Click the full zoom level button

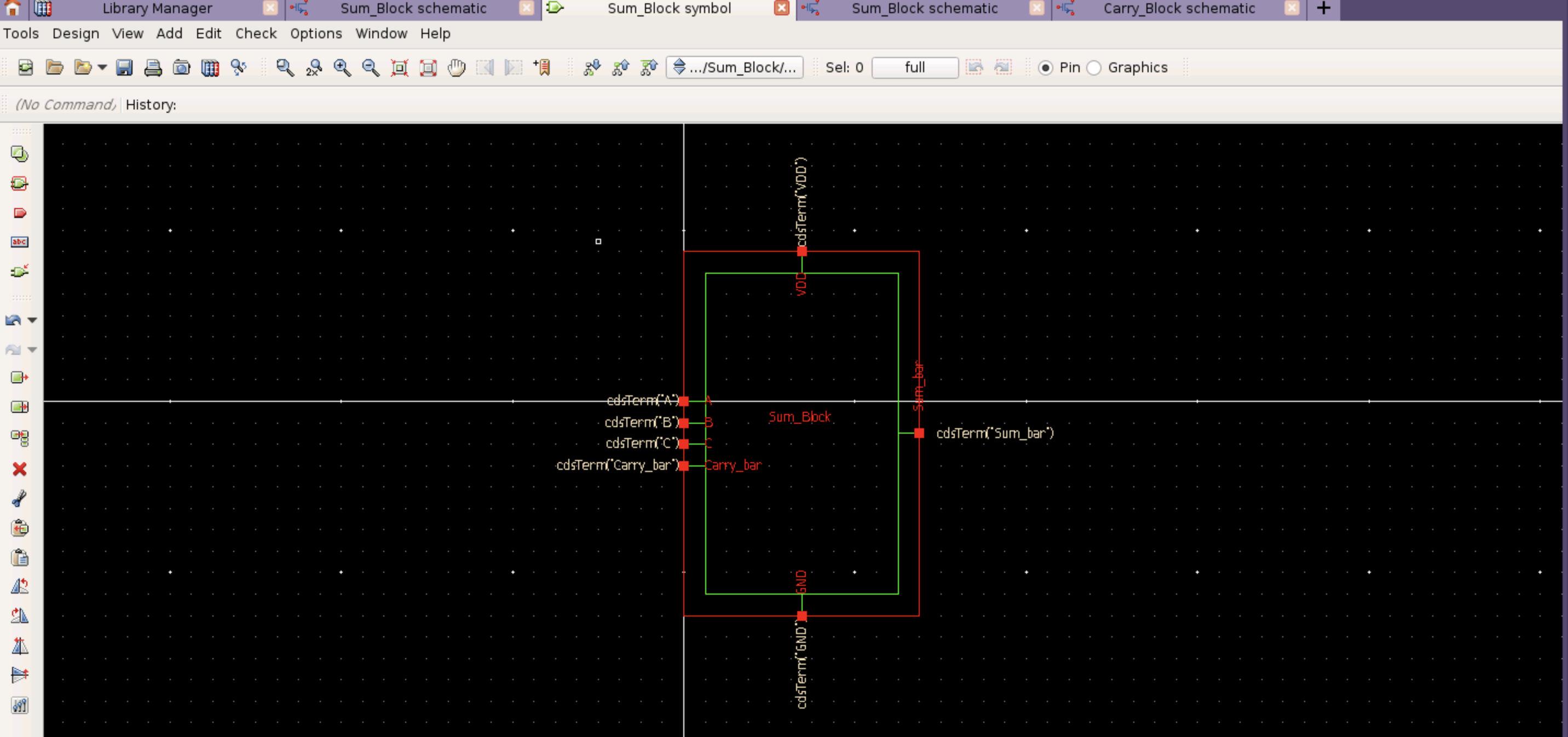tap(915, 67)
